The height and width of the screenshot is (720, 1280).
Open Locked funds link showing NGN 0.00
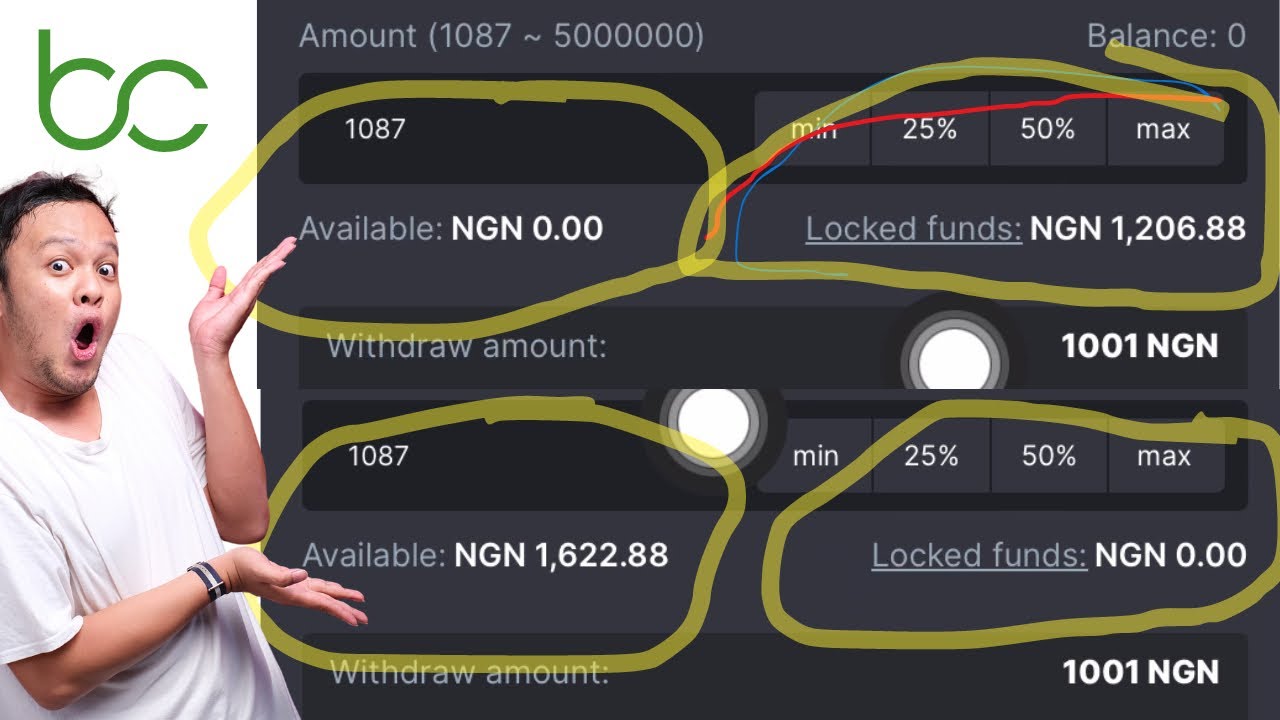click(x=979, y=554)
